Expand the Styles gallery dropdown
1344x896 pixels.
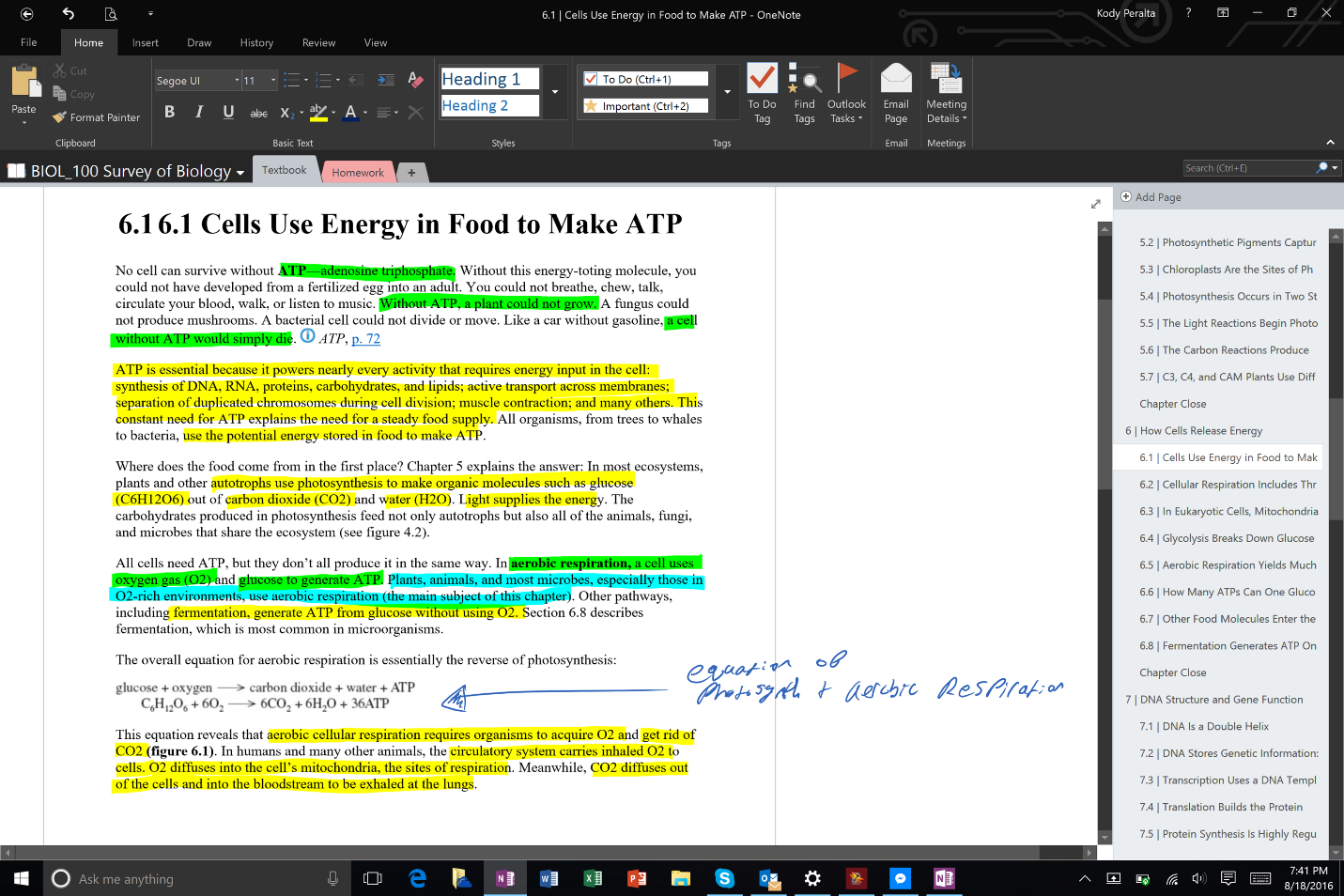pos(555,92)
